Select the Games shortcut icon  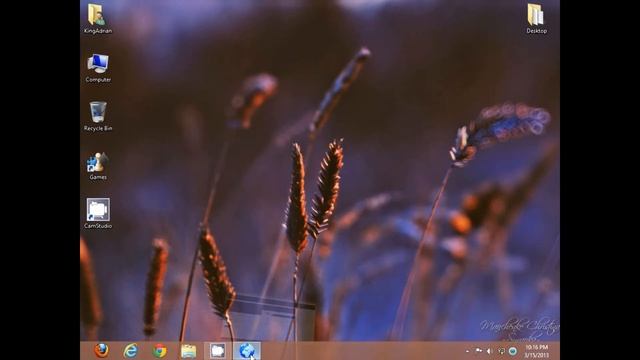[x=98, y=165]
